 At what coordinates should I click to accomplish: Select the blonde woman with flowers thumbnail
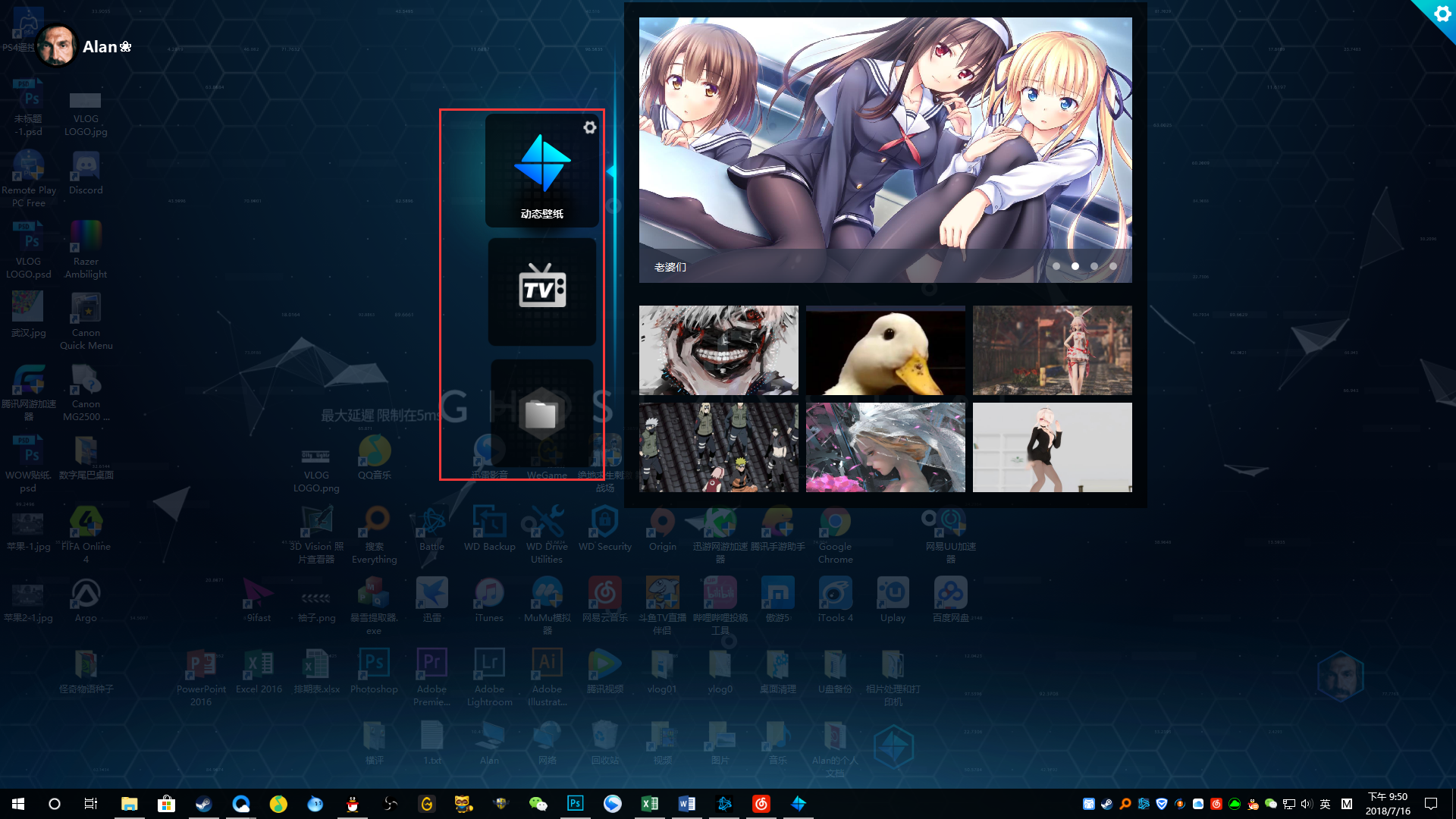pyautogui.click(x=885, y=447)
